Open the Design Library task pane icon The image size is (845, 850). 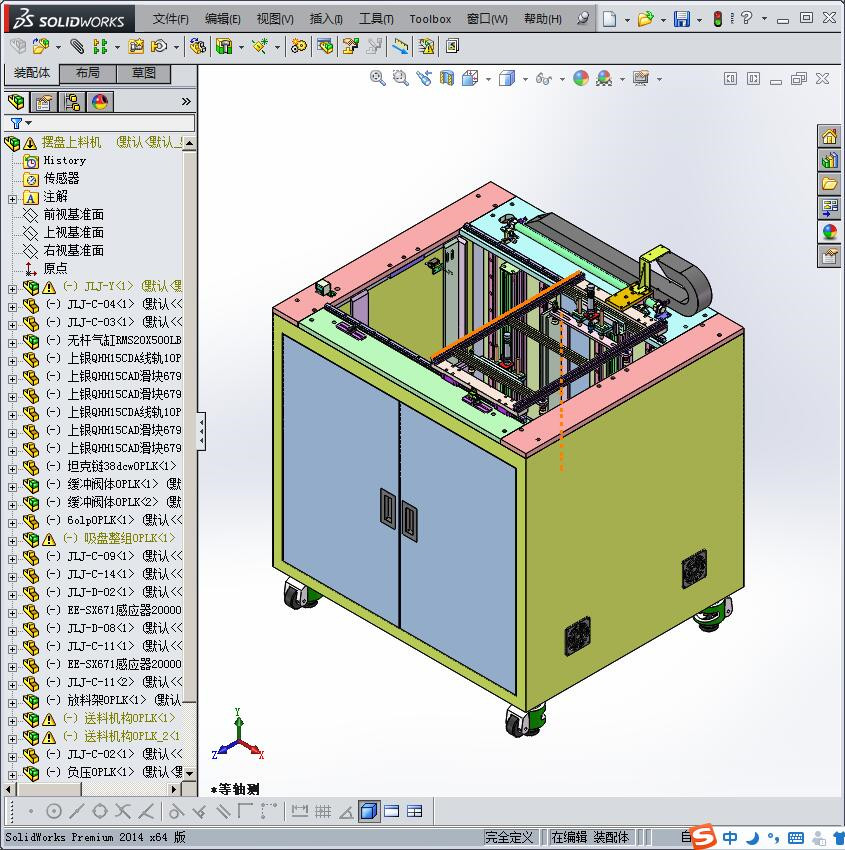click(x=829, y=160)
